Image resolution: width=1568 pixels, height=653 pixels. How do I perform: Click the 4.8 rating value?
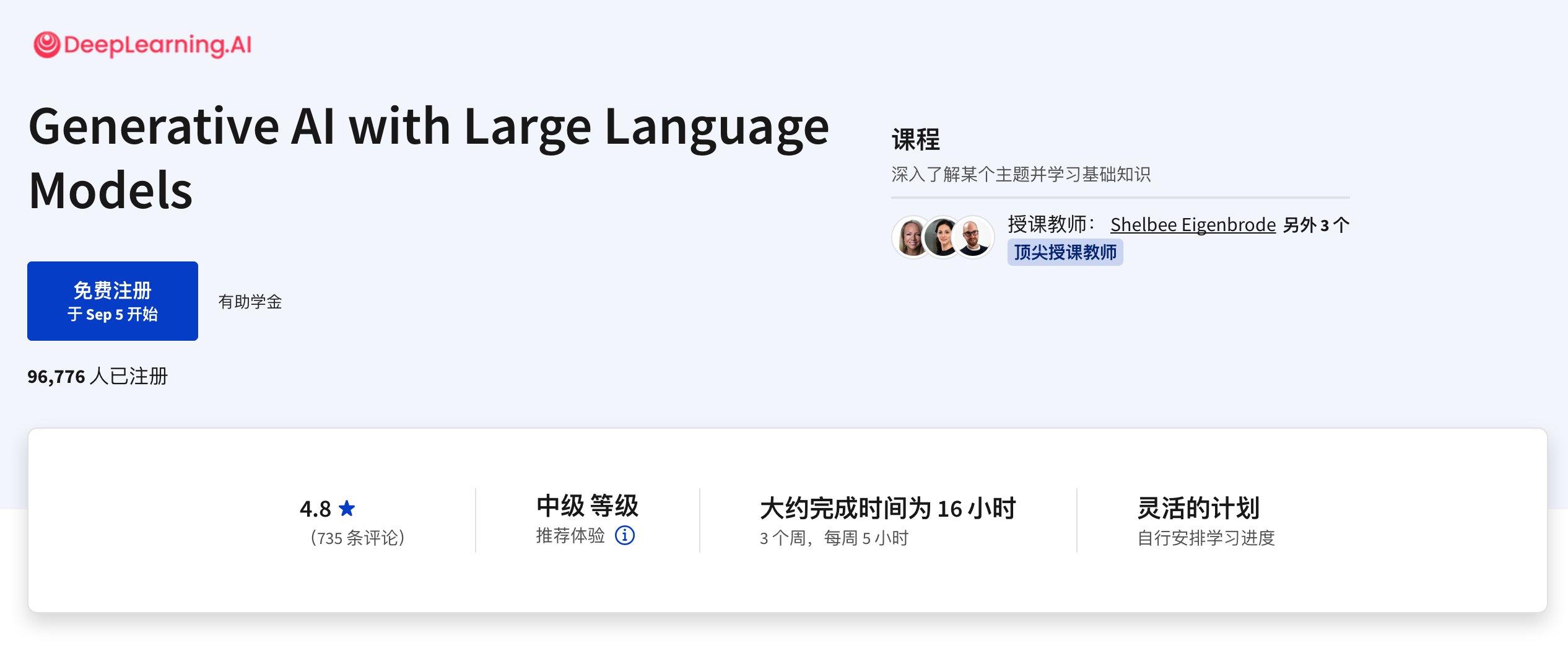(316, 509)
